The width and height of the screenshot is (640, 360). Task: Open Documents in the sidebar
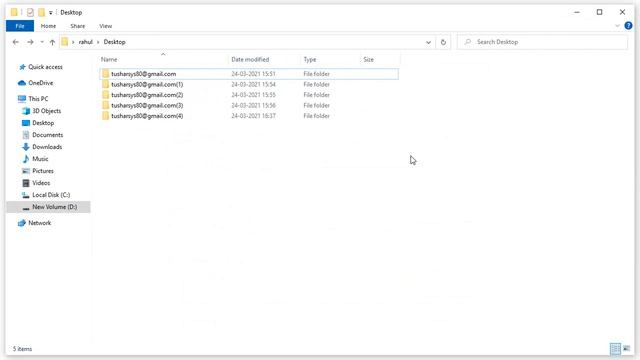click(47, 135)
